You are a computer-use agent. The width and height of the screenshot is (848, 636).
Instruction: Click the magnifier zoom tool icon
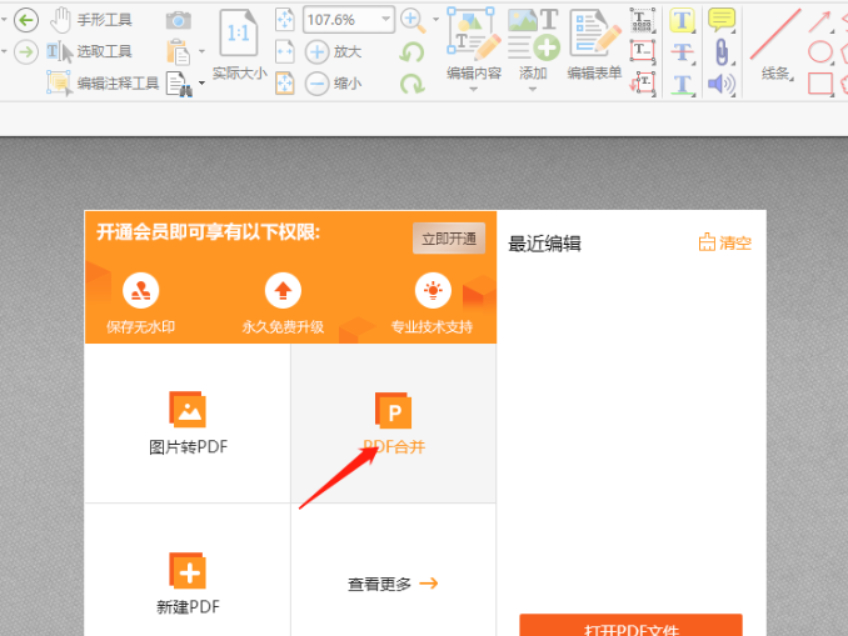pos(413,21)
